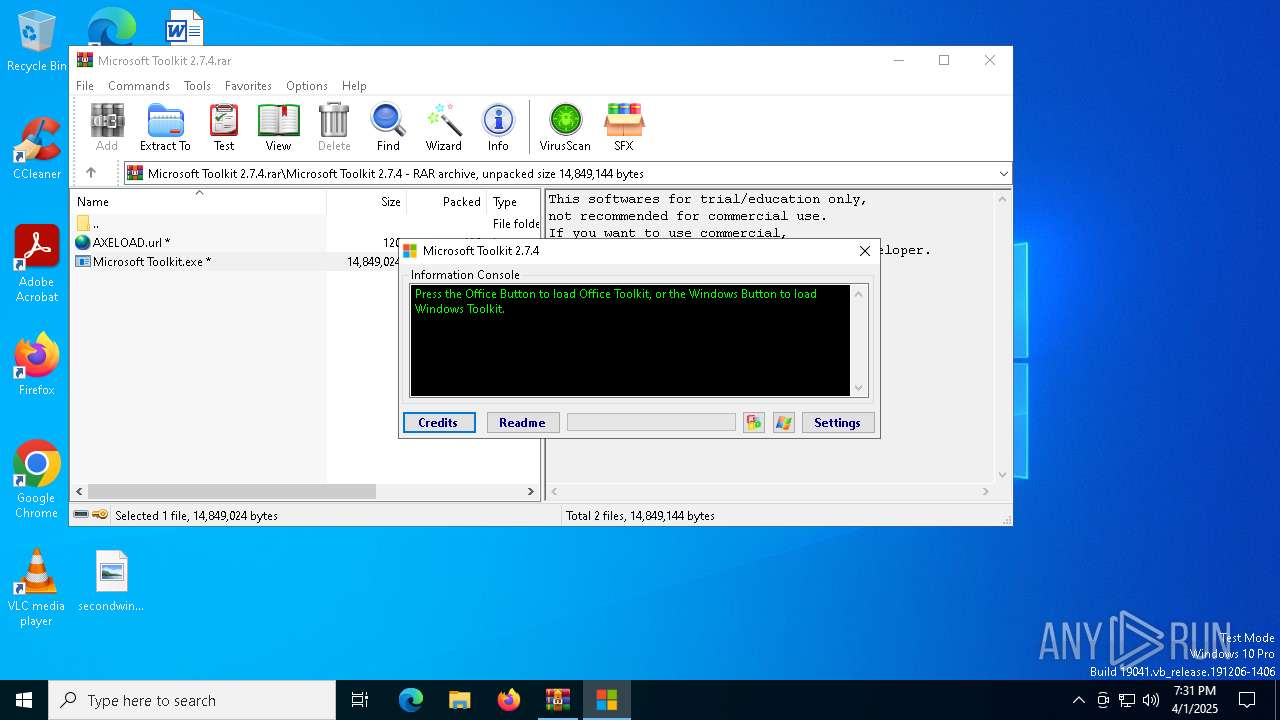This screenshot has height=720, width=1280.
Task: Click the Type here to search box
Action: click(x=192, y=700)
